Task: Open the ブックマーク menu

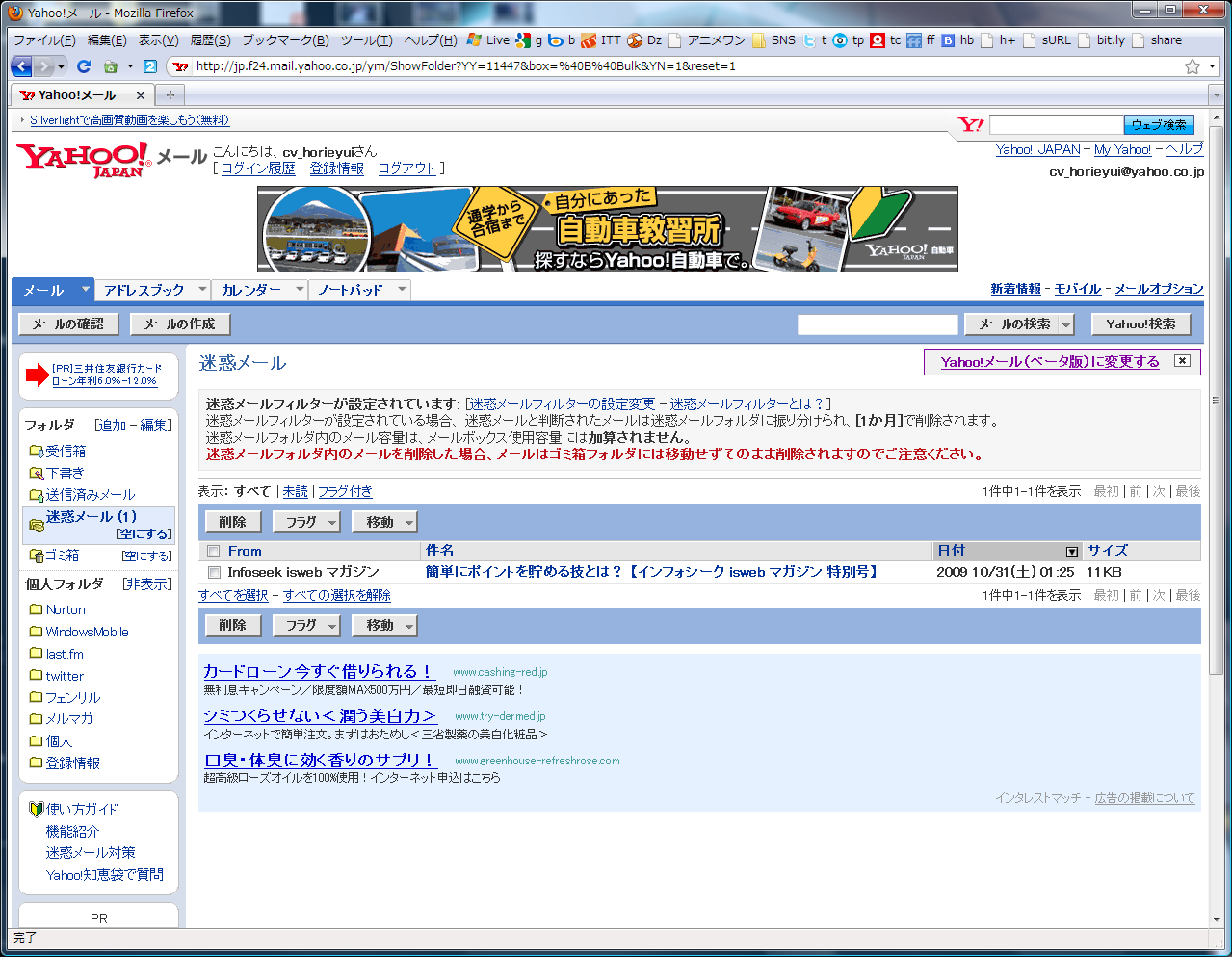Action: click(x=285, y=40)
